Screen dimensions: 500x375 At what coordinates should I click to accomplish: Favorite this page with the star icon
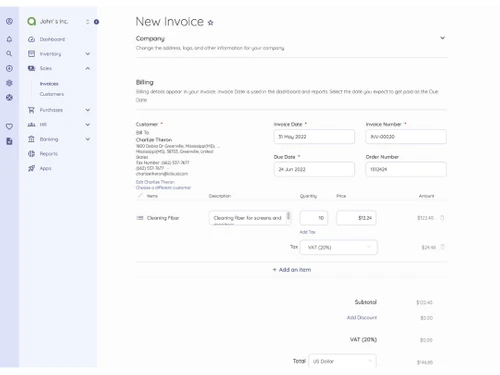tap(210, 23)
